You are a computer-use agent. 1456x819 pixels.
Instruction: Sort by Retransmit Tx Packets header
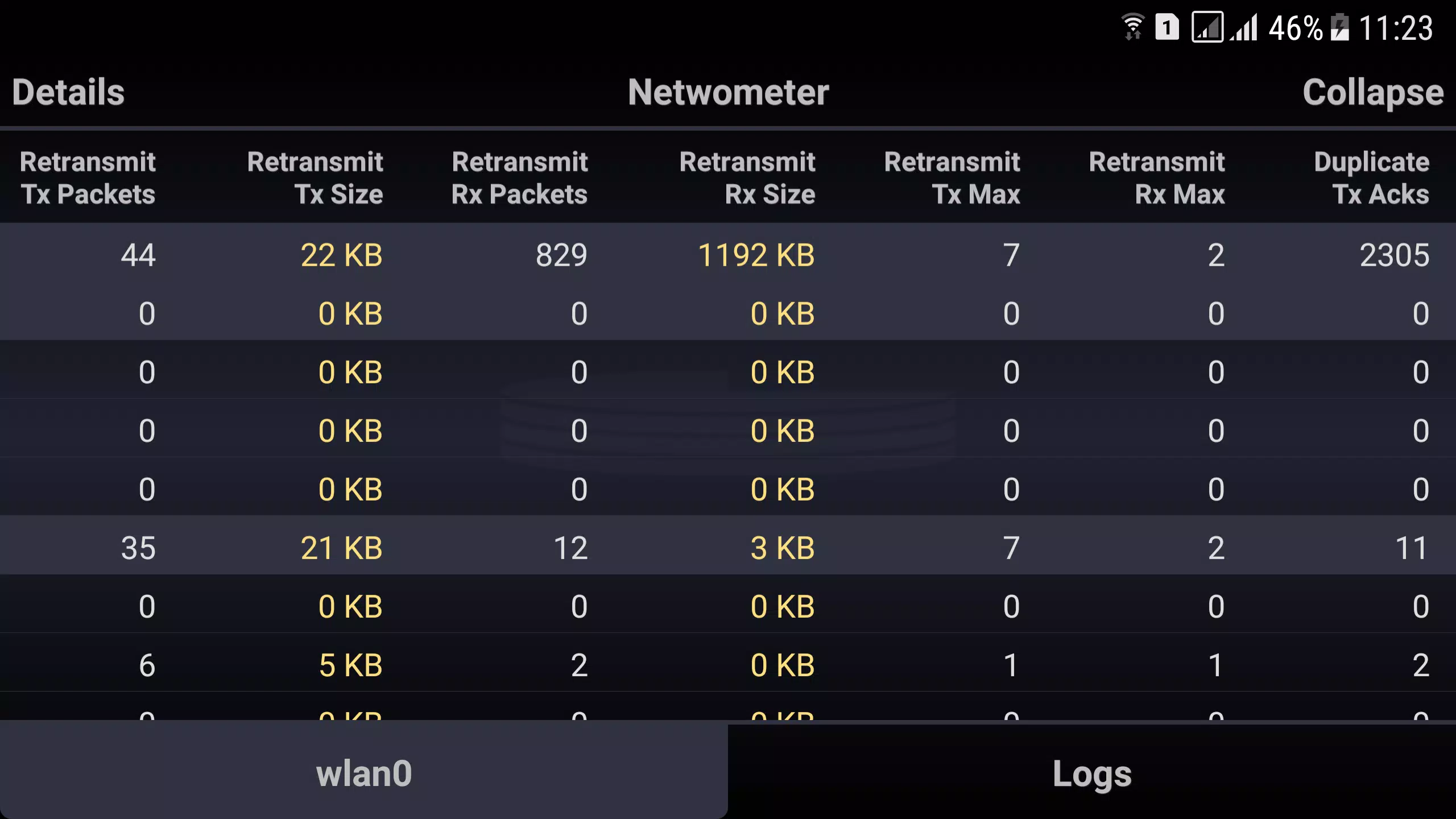tap(88, 178)
